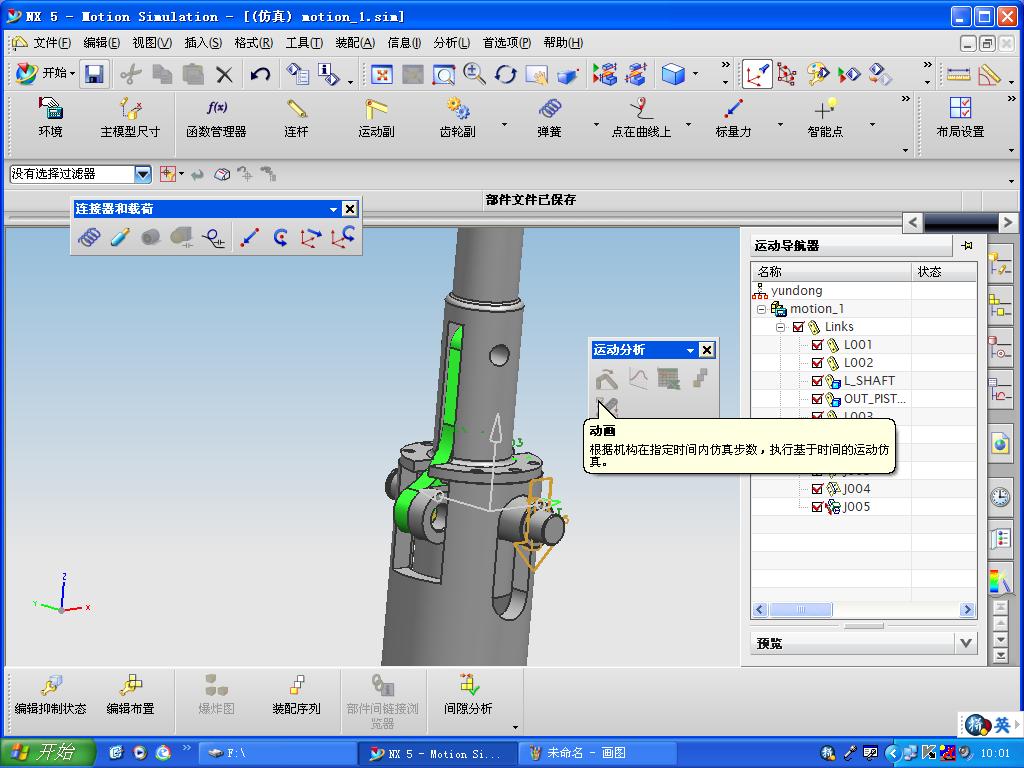Switch to 未命名 - 画图 taskbar window
Screen dimensions: 1024x768
point(596,753)
